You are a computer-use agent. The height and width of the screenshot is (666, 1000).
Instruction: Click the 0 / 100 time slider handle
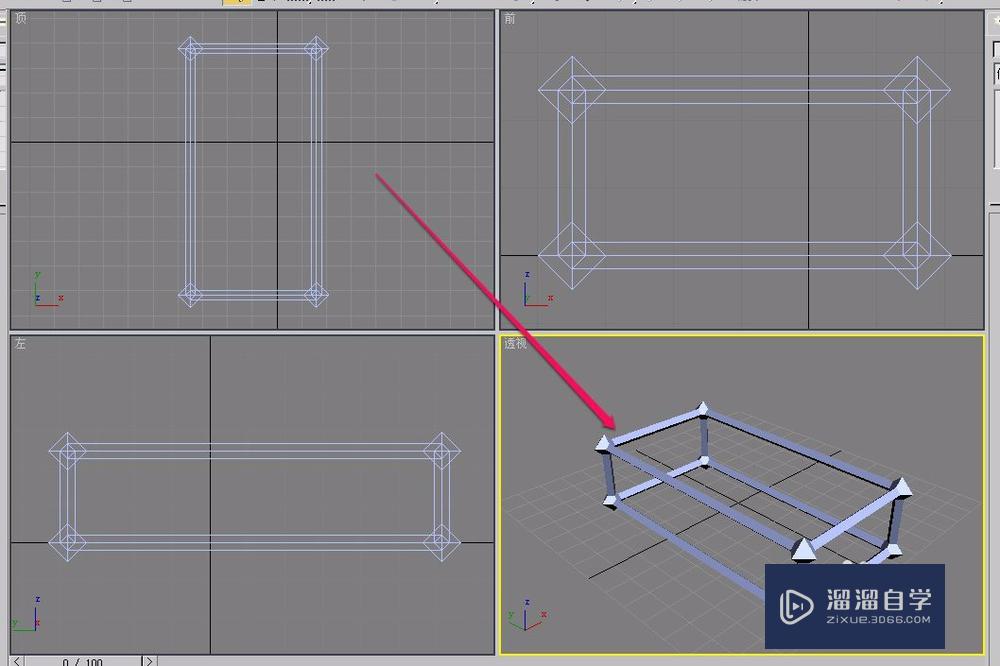(x=83, y=662)
